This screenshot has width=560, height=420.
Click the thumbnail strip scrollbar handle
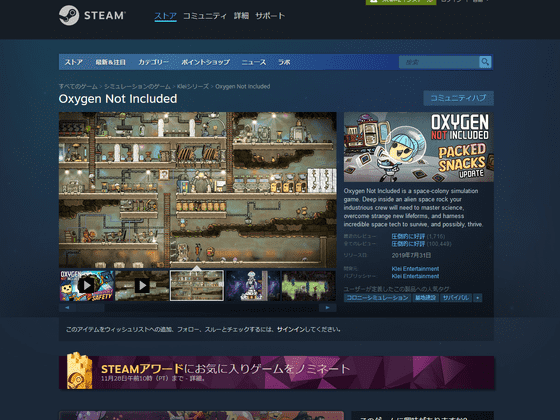[90, 308]
